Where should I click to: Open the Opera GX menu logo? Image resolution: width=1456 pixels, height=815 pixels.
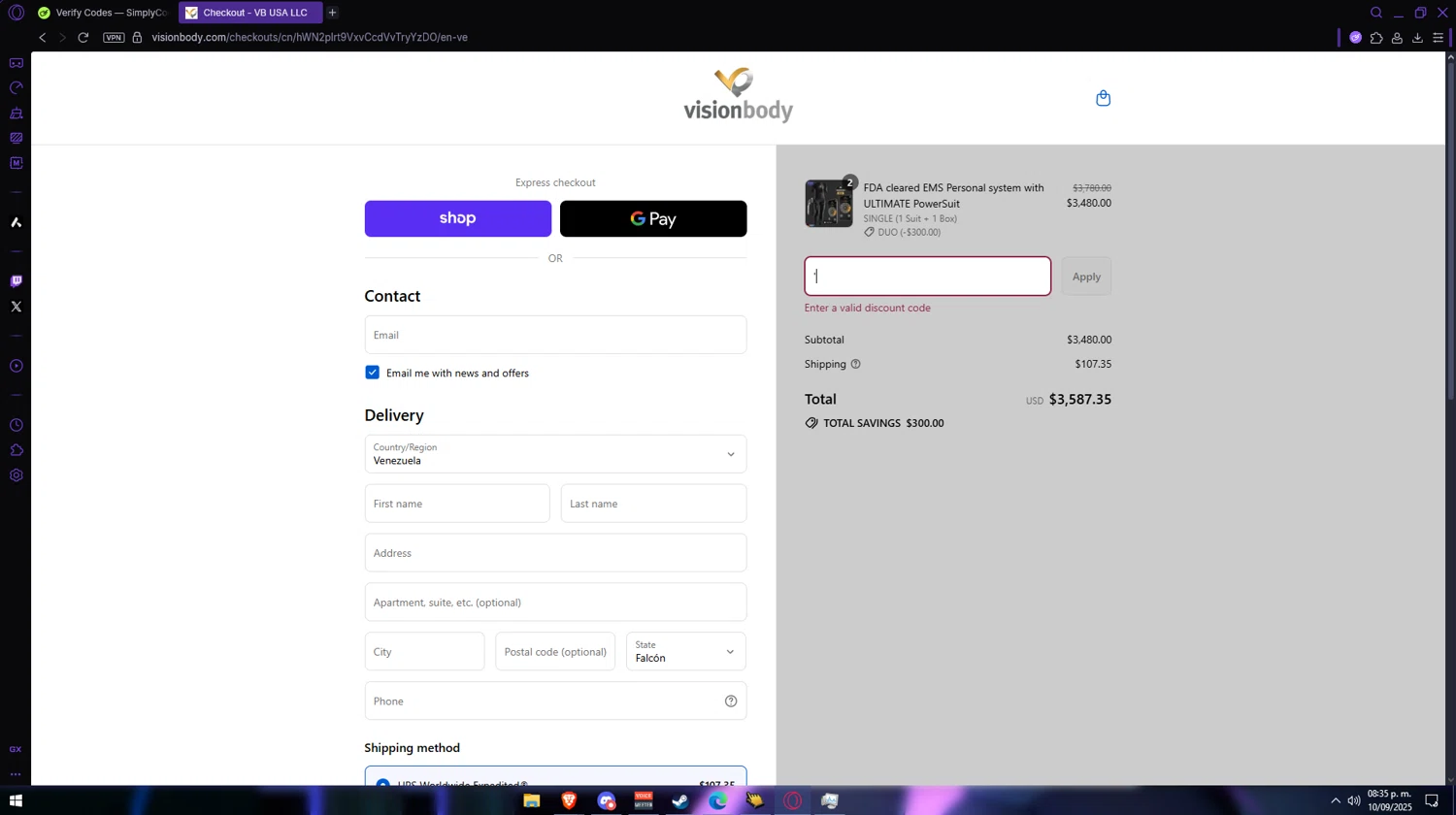(x=16, y=13)
